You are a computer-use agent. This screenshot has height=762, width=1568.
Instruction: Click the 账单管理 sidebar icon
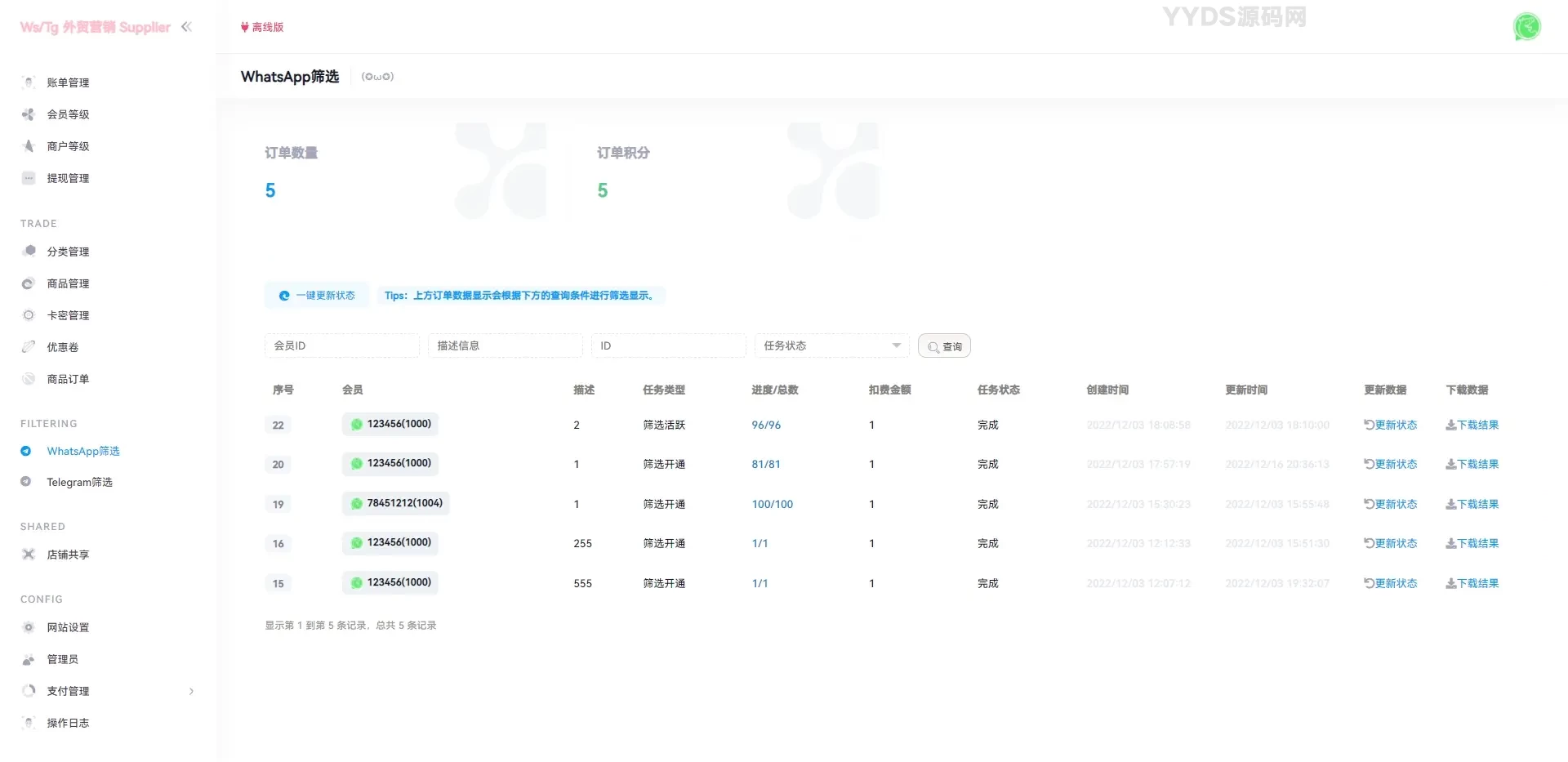[x=29, y=82]
